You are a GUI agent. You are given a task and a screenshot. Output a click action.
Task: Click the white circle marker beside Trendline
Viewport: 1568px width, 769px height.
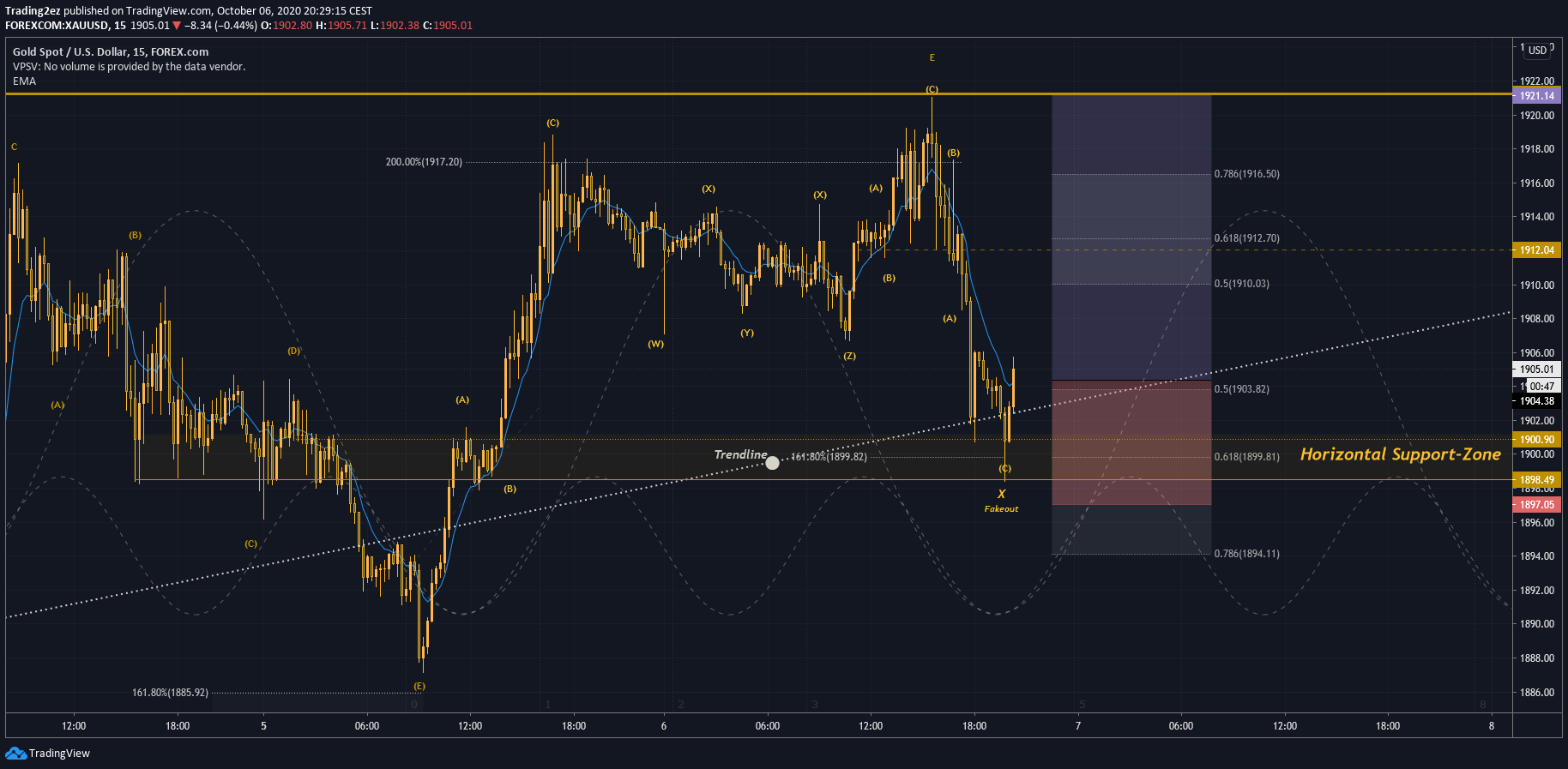point(773,463)
